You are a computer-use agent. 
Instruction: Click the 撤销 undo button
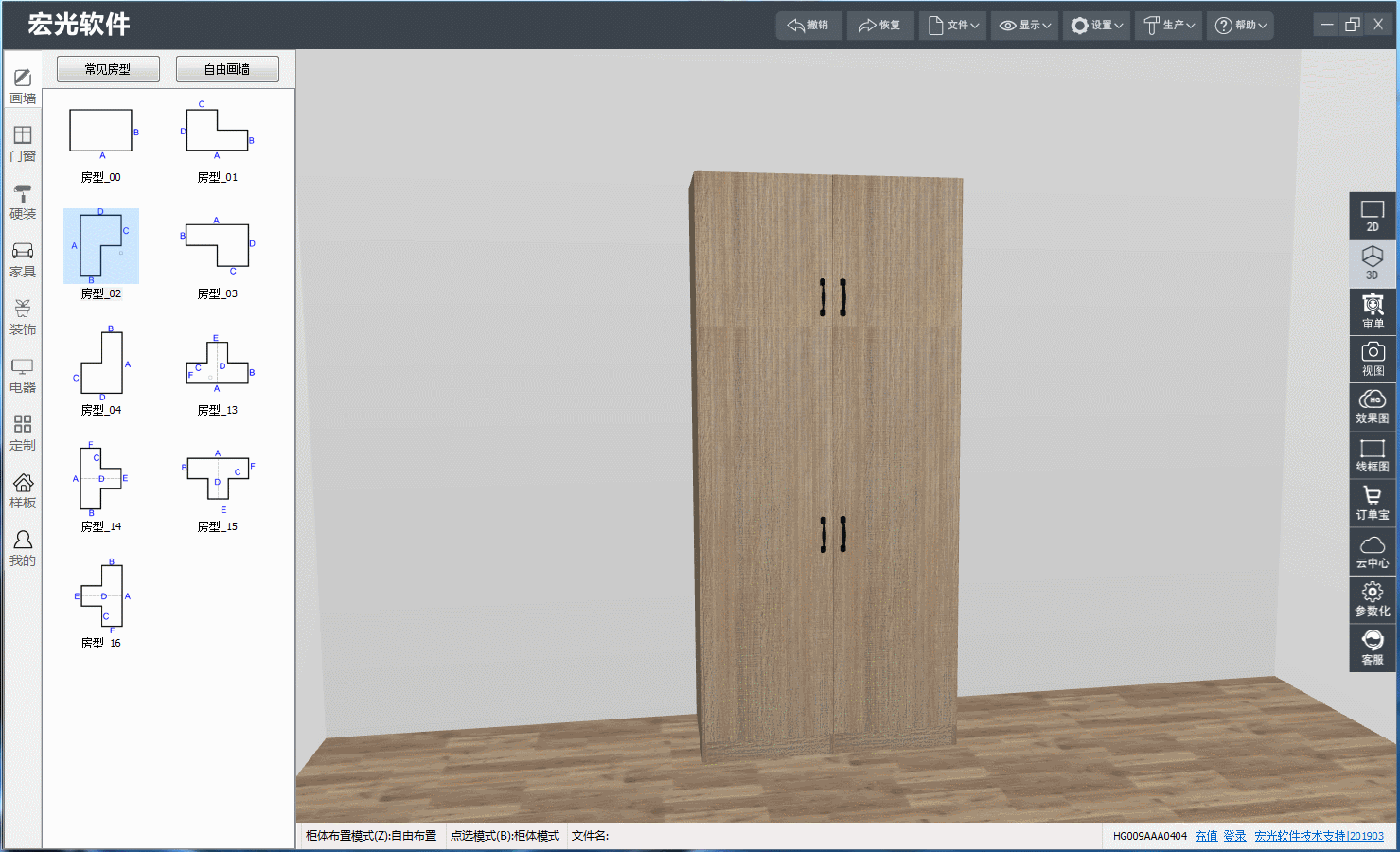(808, 26)
